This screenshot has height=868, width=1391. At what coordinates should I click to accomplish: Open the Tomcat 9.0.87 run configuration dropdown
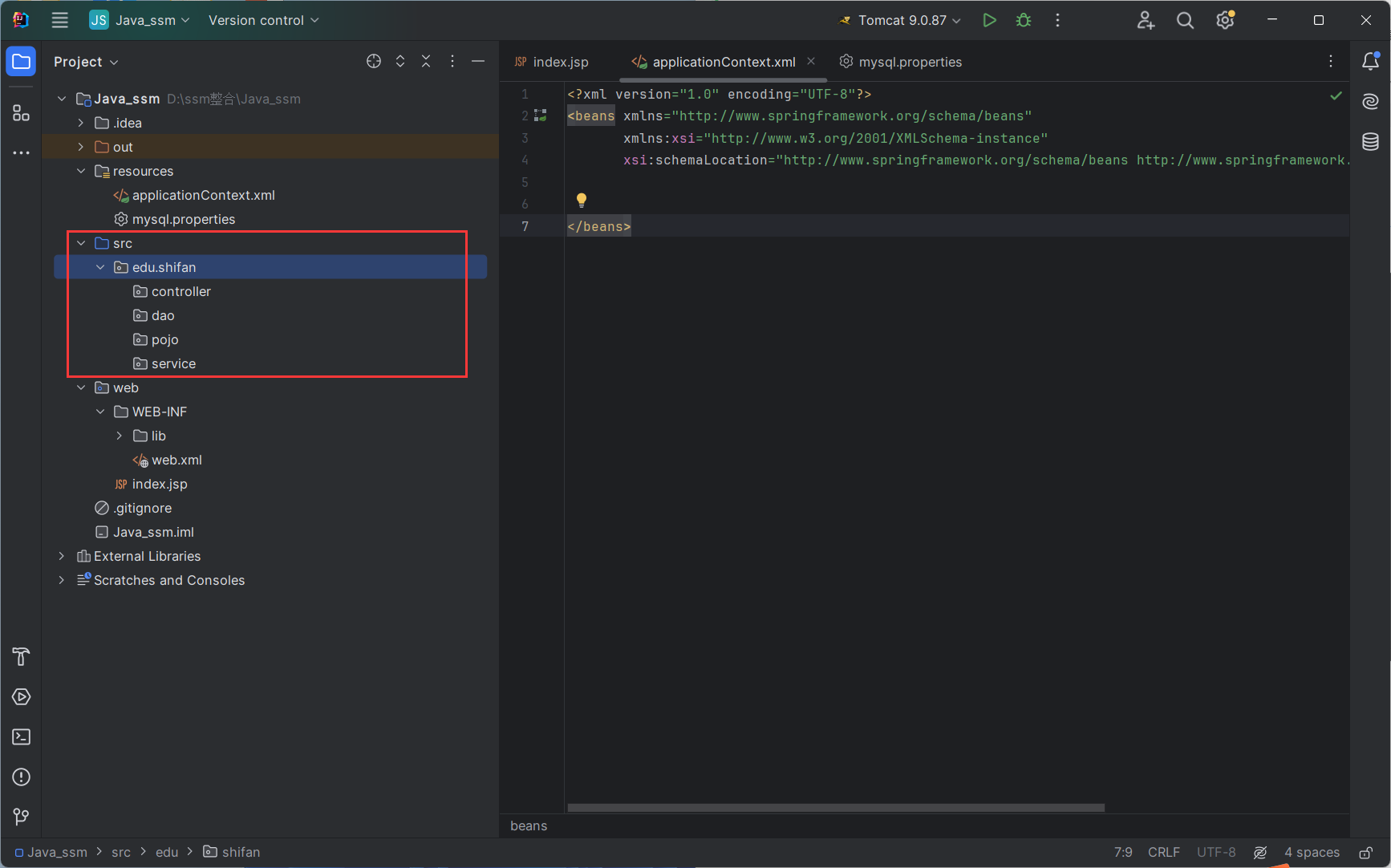900,20
